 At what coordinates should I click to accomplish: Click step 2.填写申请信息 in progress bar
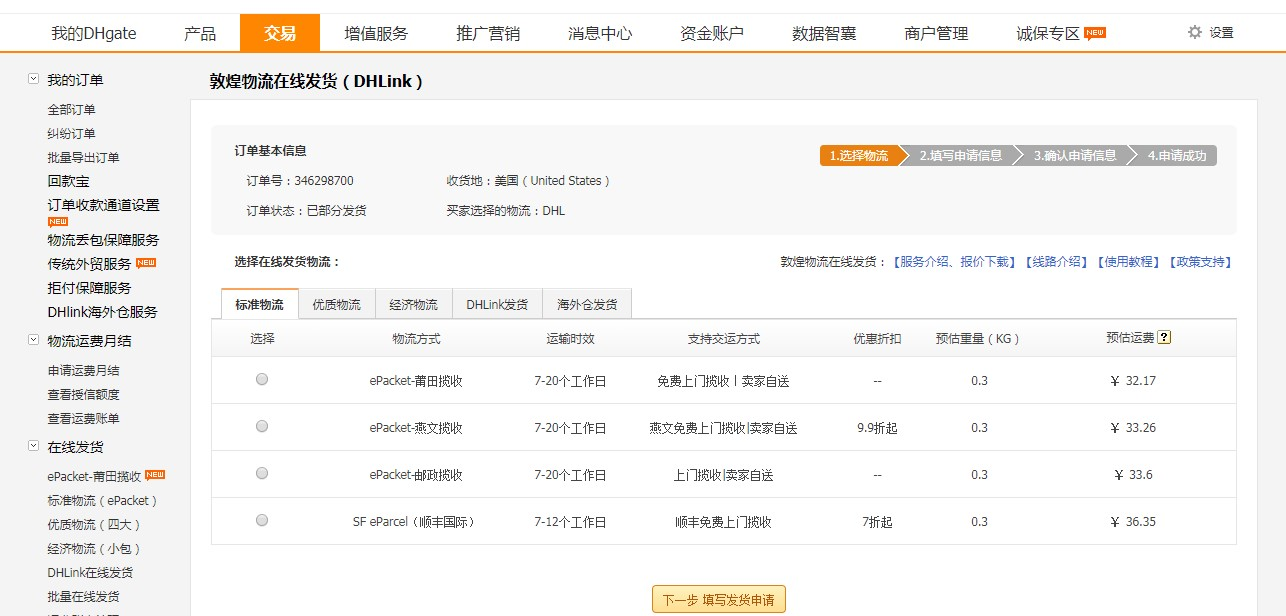(960, 156)
